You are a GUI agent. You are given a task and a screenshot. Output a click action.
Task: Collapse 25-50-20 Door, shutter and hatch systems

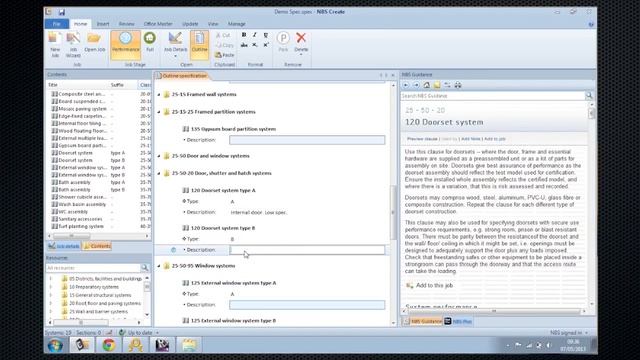pos(159,173)
